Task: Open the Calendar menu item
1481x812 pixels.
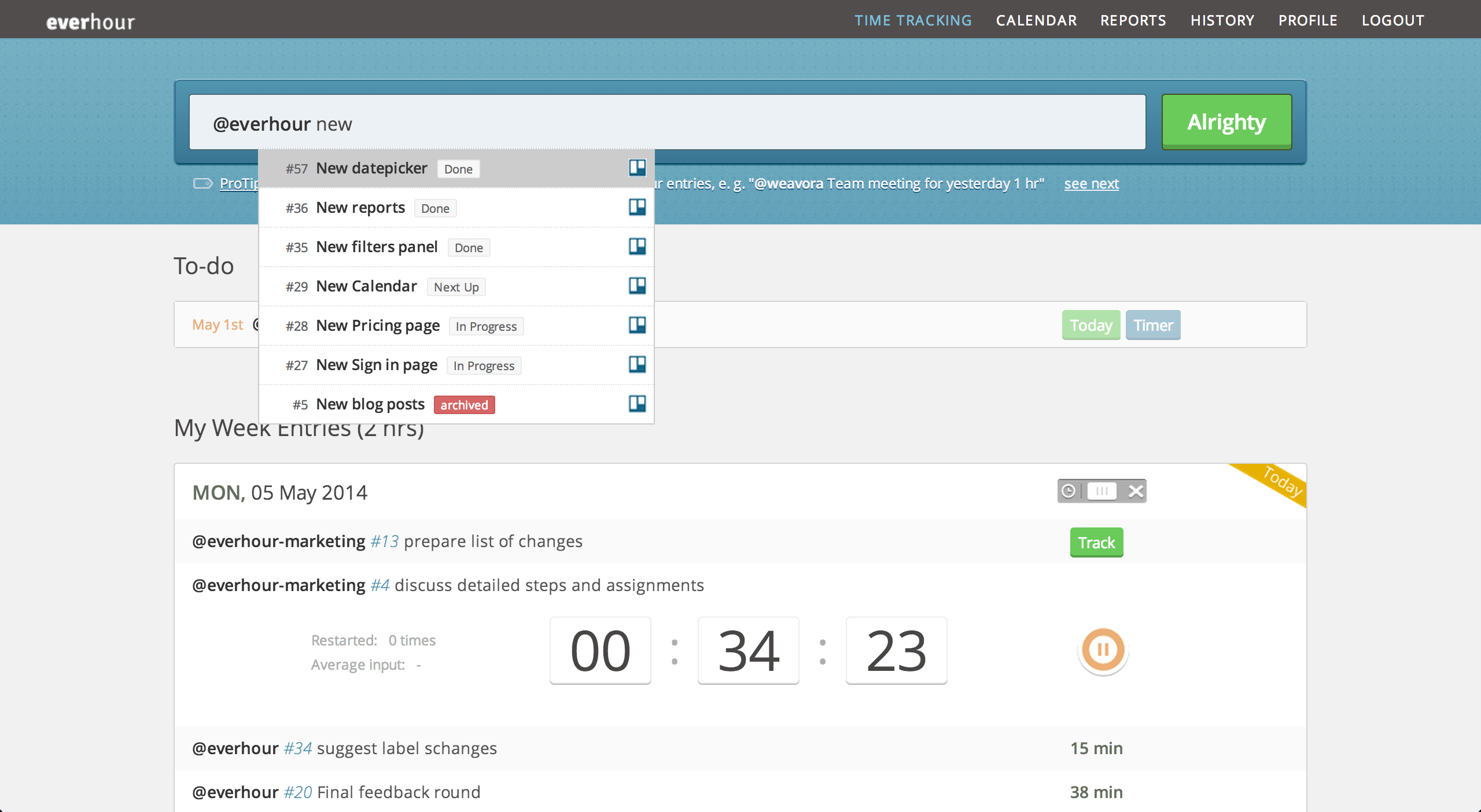Action: click(1036, 20)
